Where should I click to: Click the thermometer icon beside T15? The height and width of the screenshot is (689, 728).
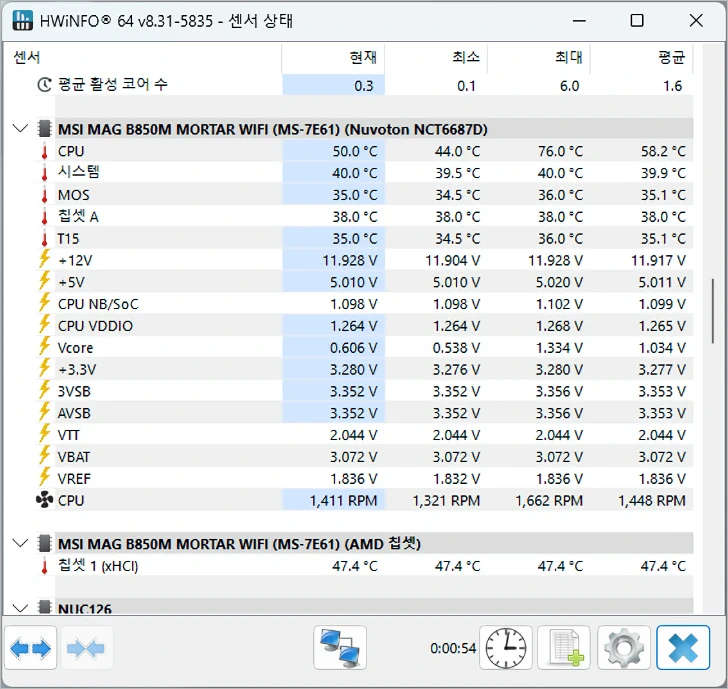[45, 238]
